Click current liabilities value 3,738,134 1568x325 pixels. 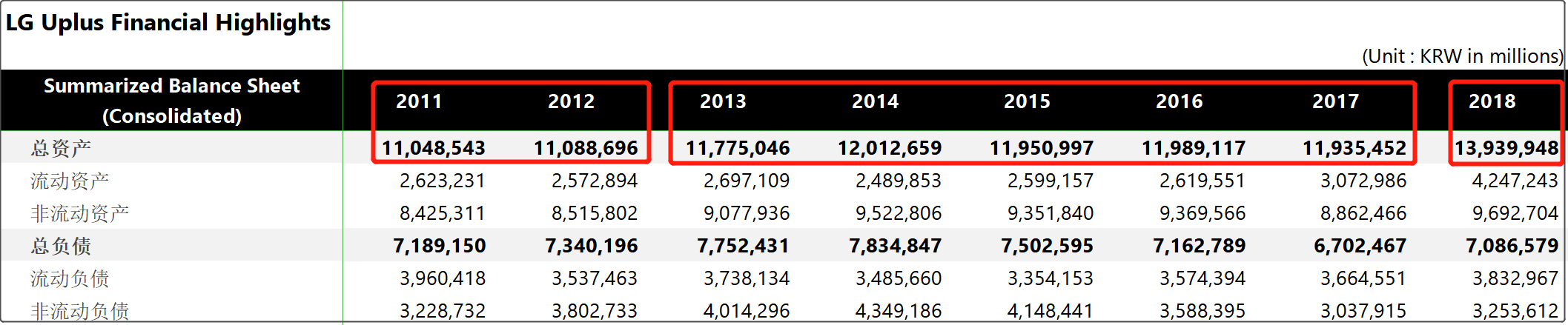[x=747, y=278]
